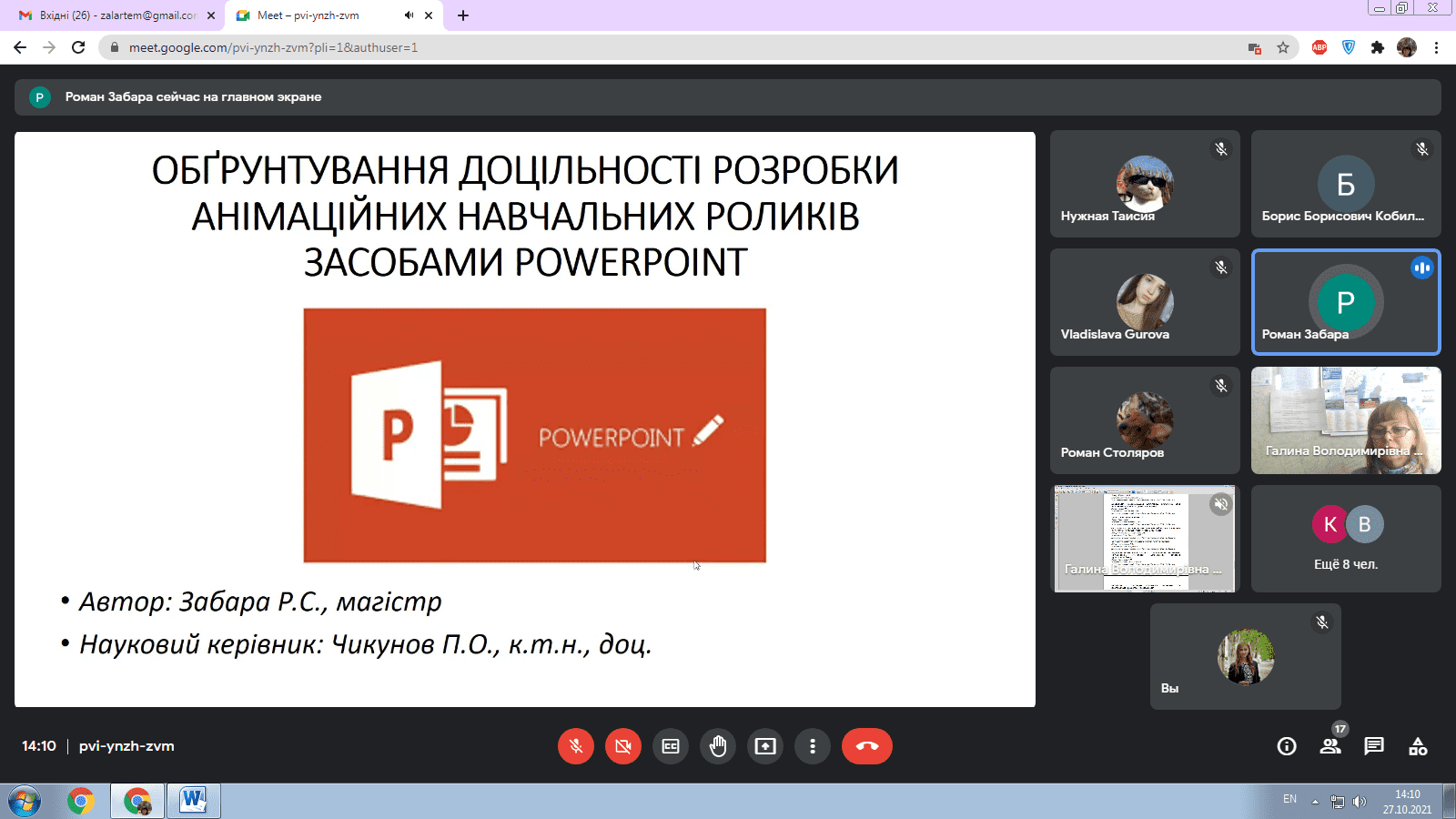This screenshot has height=819, width=1456.
Task: Raise hand in the meeting
Action: [718, 746]
